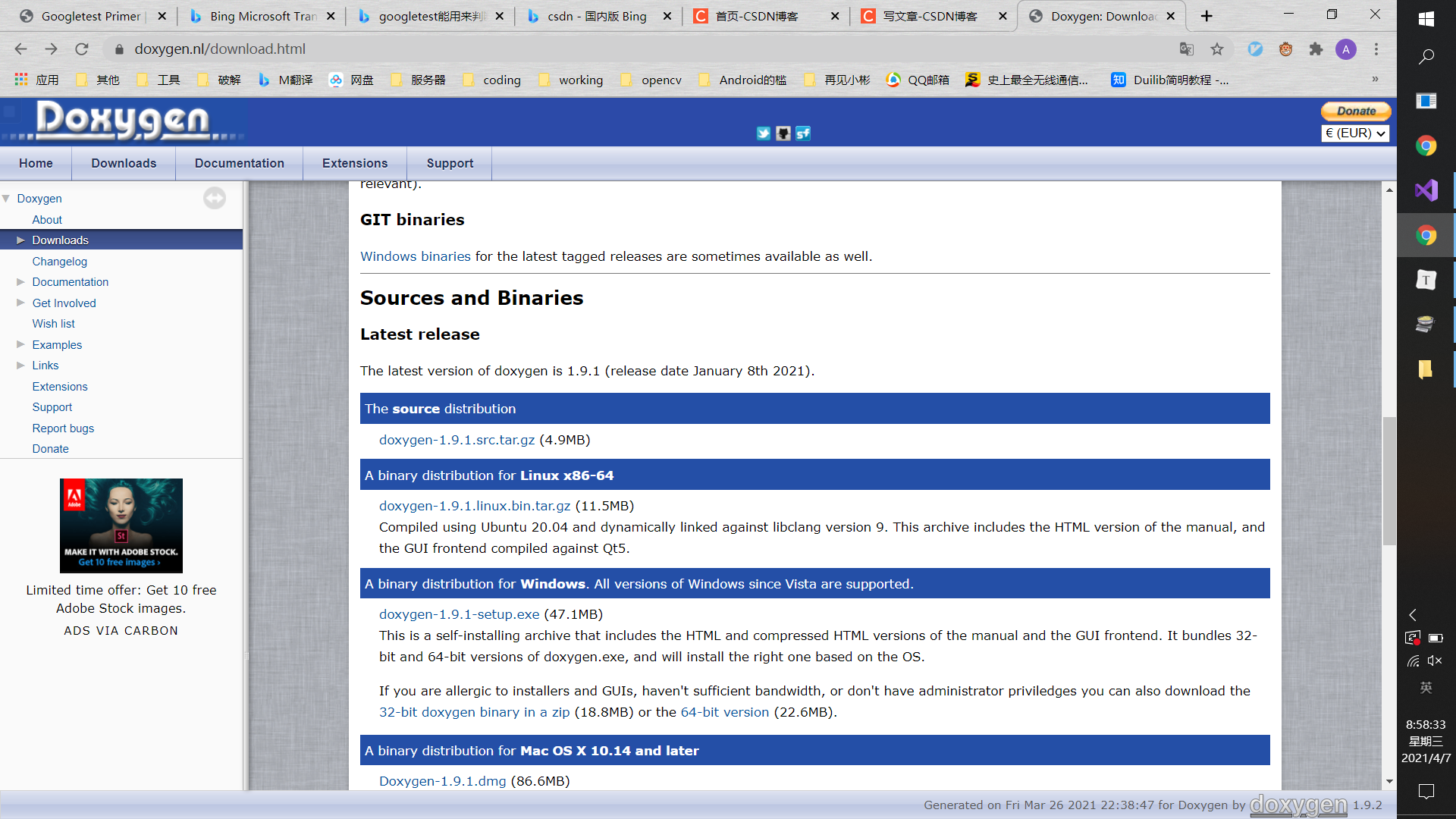Switch to the Googletest Primer tab
Screen dimensions: 1456x819
point(90,16)
